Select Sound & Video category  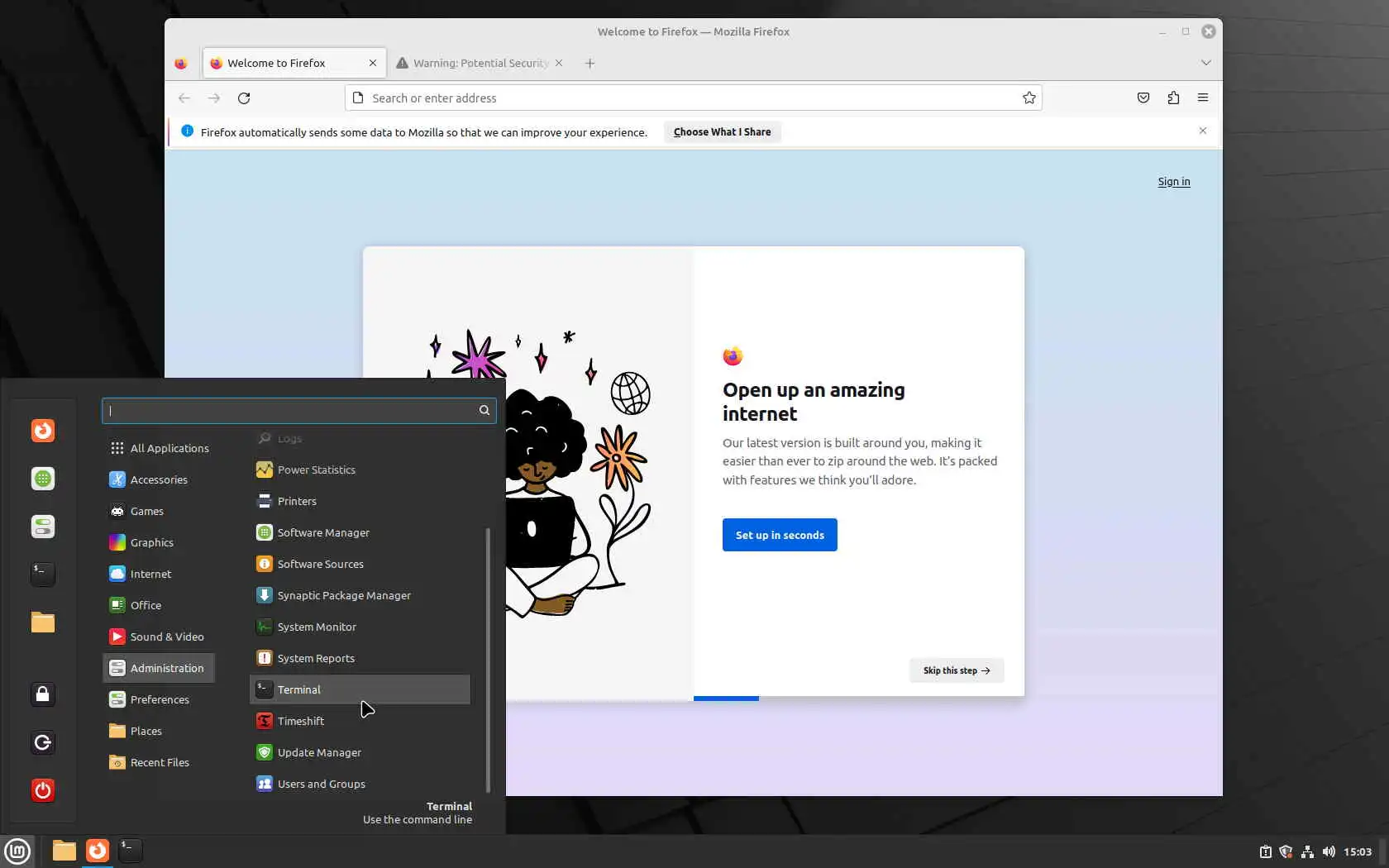click(x=159, y=637)
